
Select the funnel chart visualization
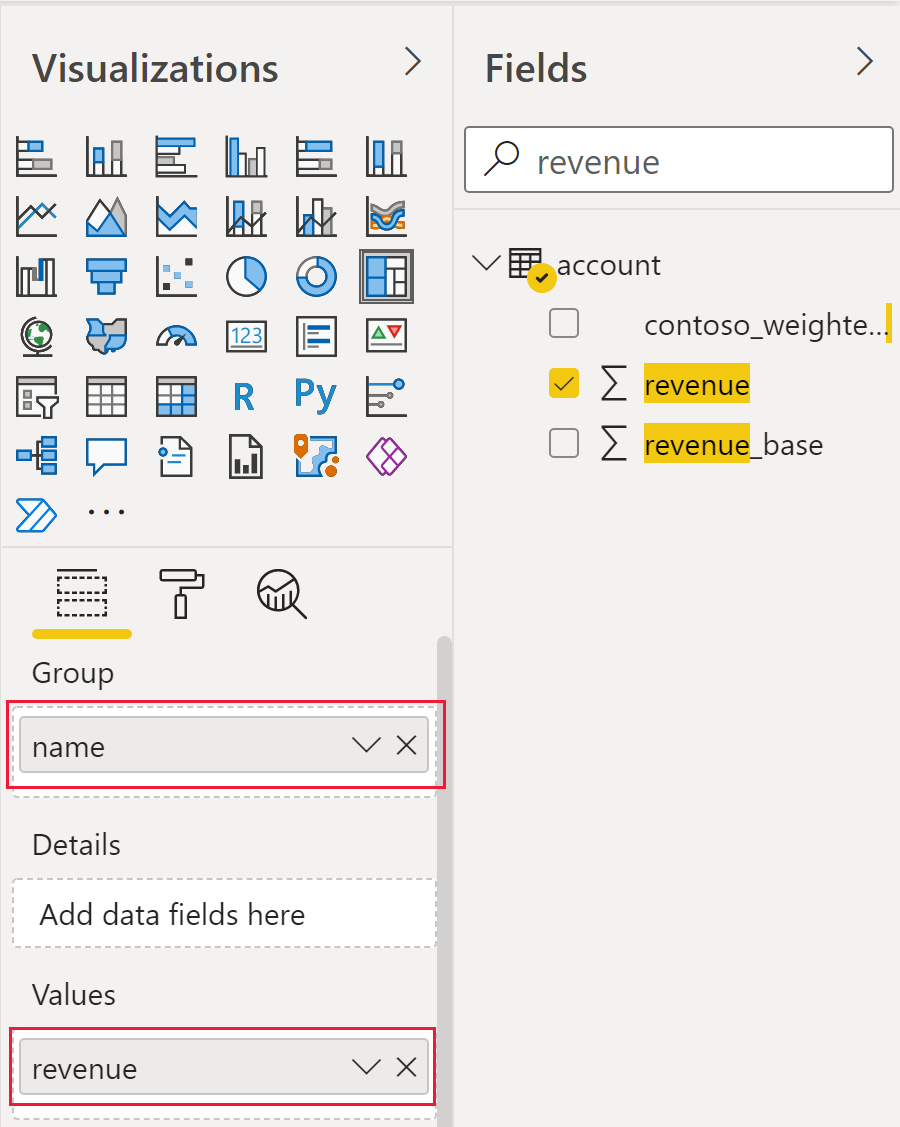tap(106, 276)
